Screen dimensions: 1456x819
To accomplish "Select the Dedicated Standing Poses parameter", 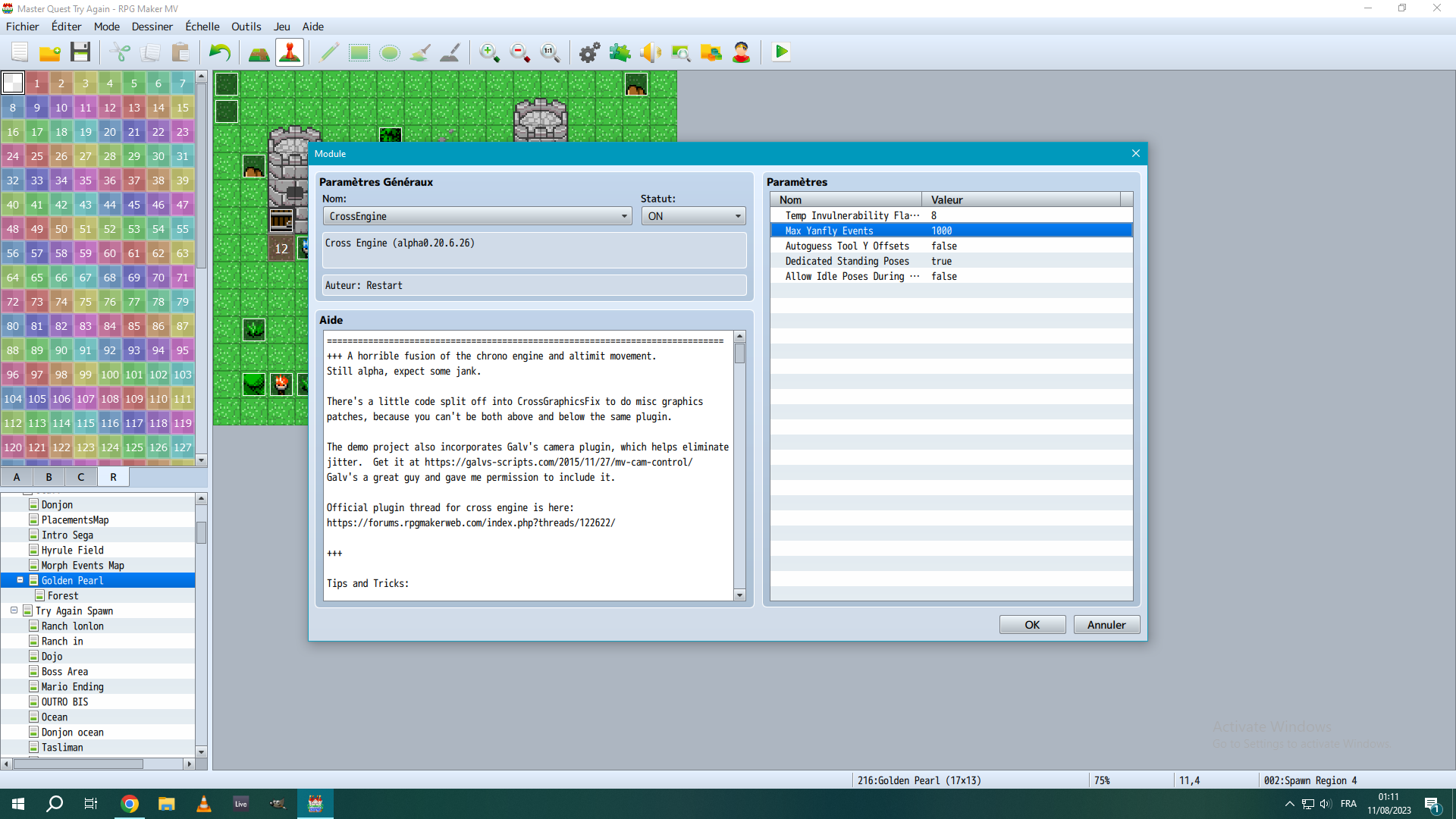I will [952, 261].
